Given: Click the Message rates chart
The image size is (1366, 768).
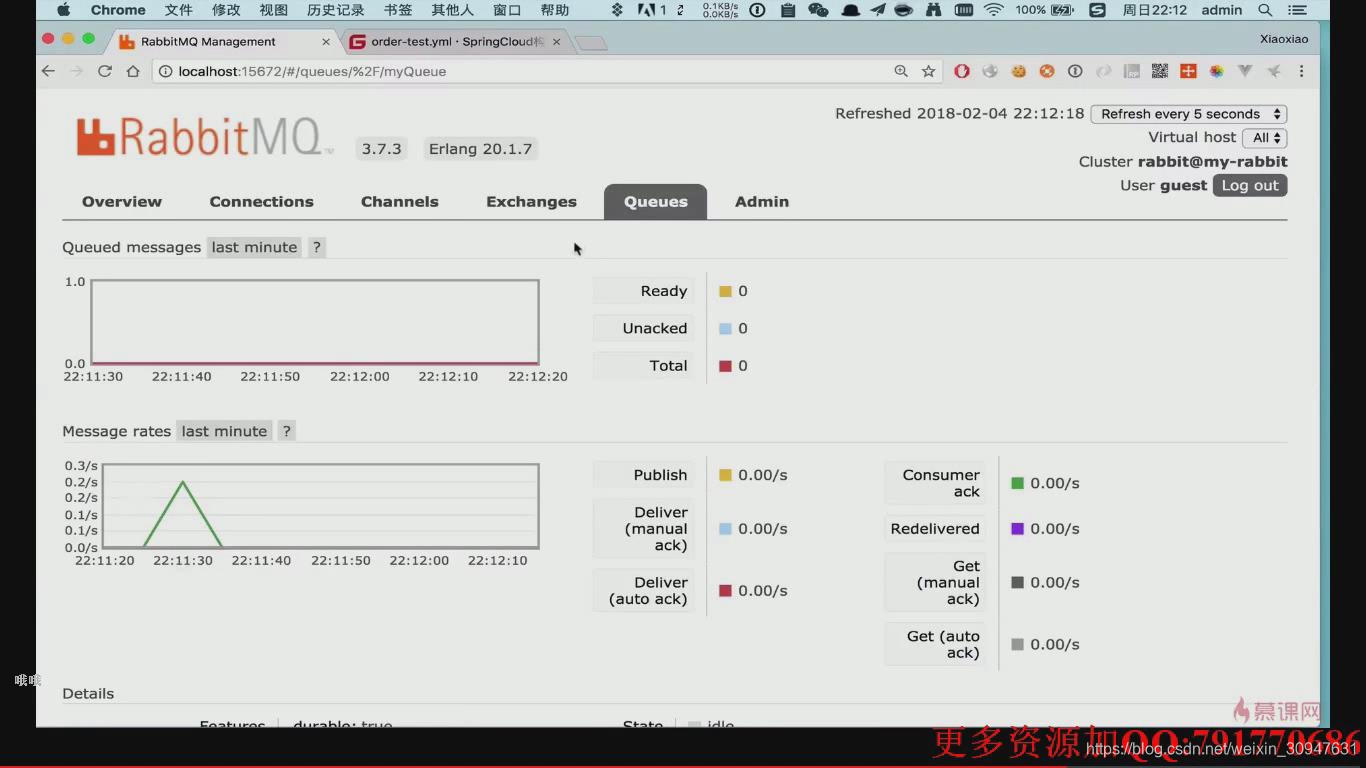Looking at the screenshot, I should point(321,506).
